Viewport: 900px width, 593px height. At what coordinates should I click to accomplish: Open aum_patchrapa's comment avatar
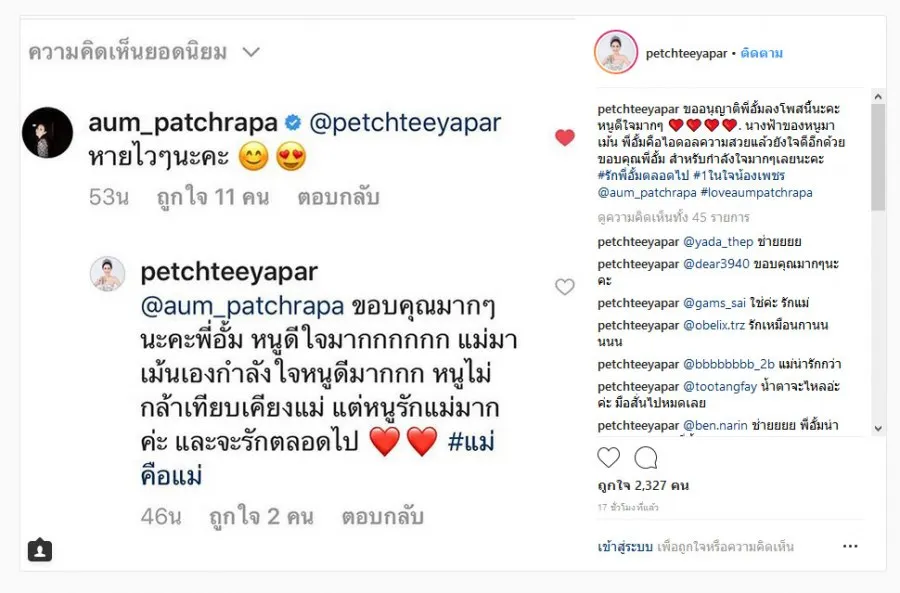(47, 133)
